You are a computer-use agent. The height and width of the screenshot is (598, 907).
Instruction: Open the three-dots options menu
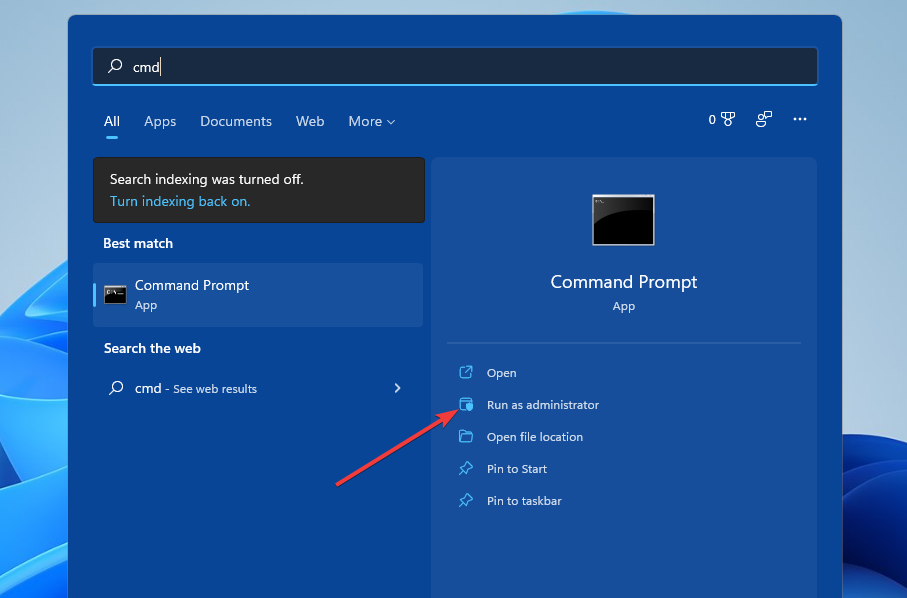point(799,119)
